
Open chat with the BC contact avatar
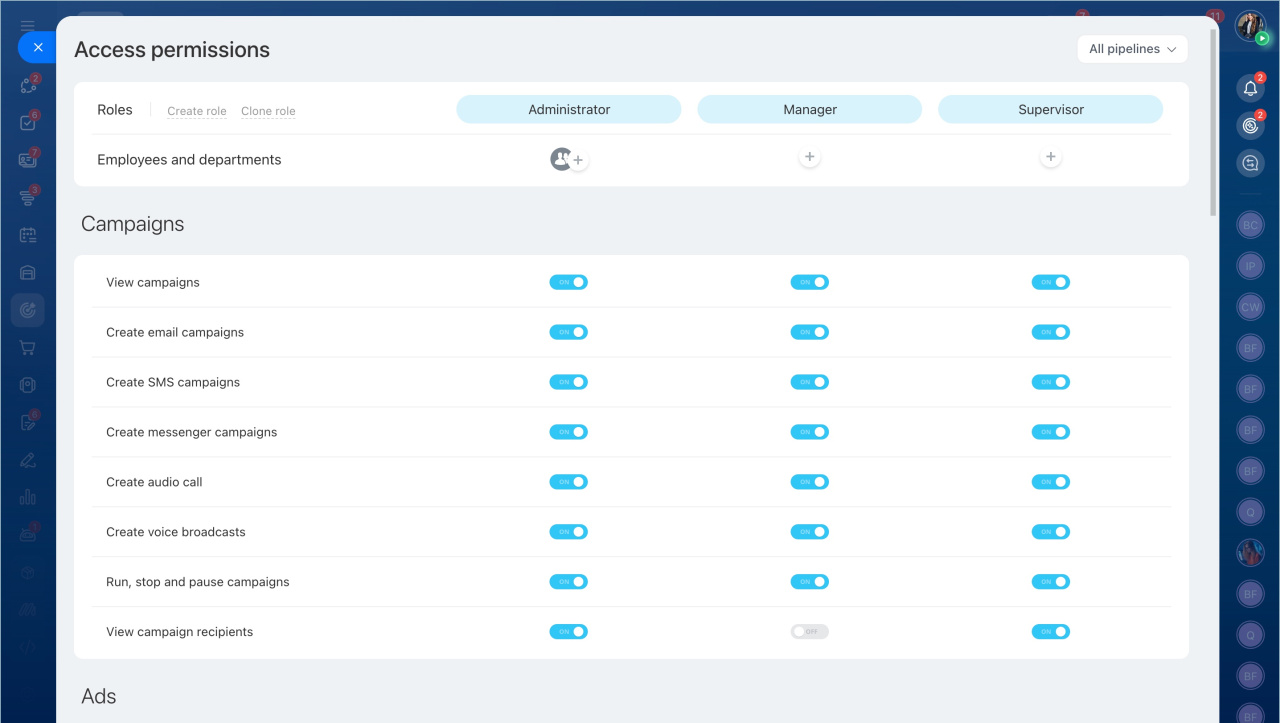1250,226
